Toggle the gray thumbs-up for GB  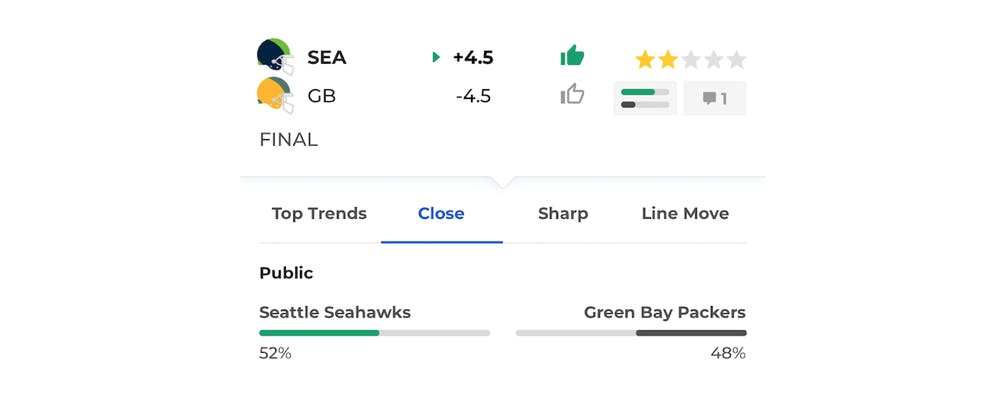coord(572,95)
